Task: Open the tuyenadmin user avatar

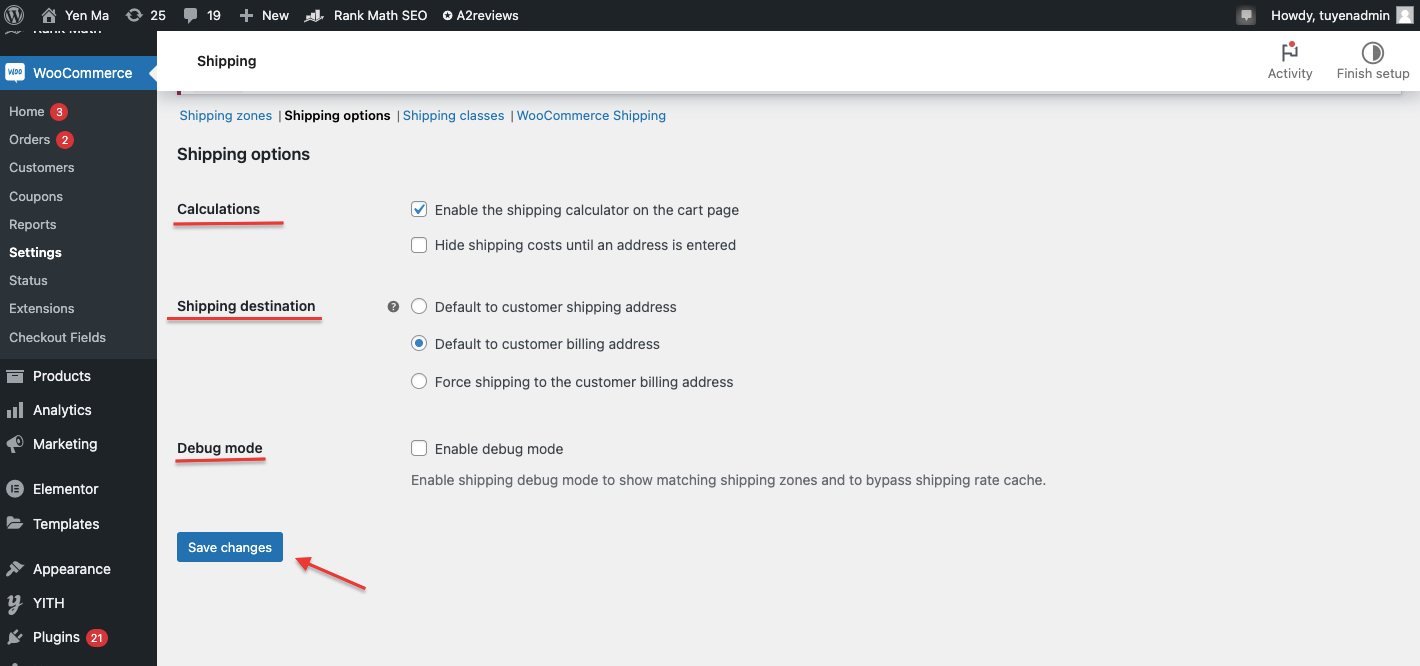Action: point(1405,15)
